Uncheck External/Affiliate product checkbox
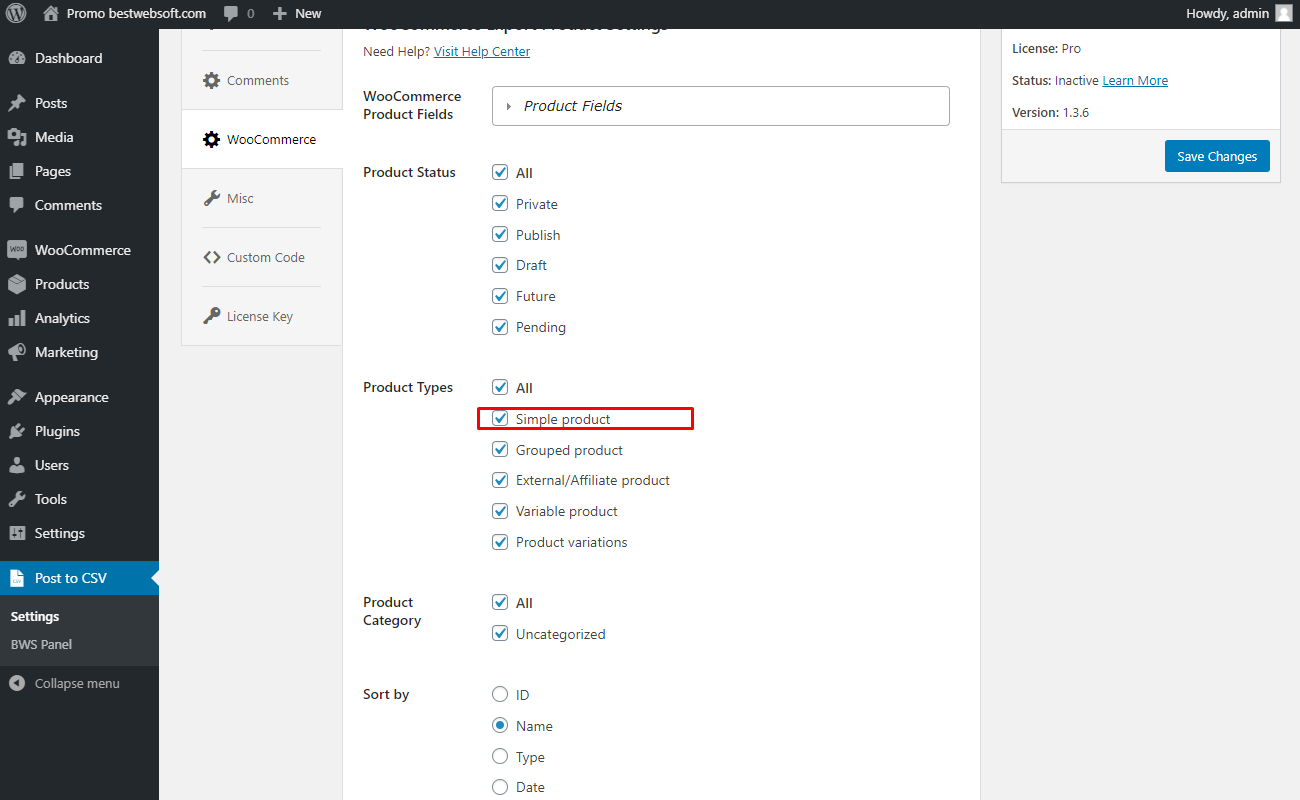1300x800 pixels. coord(500,479)
